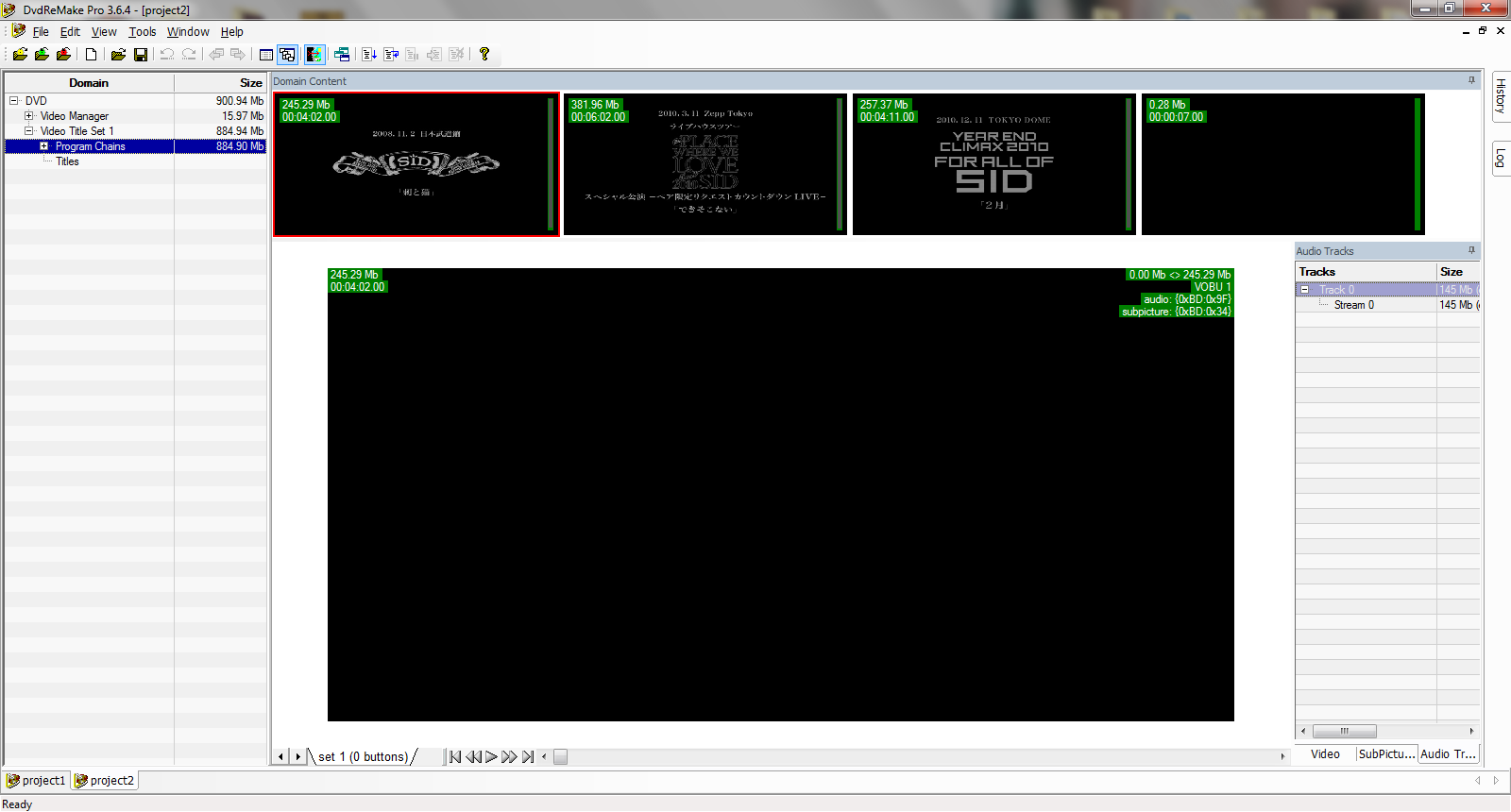The width and height of the screenshot is (1511, 812).
Task: Collapse the Video Title Set 1 node
Action: click(29, 131)
